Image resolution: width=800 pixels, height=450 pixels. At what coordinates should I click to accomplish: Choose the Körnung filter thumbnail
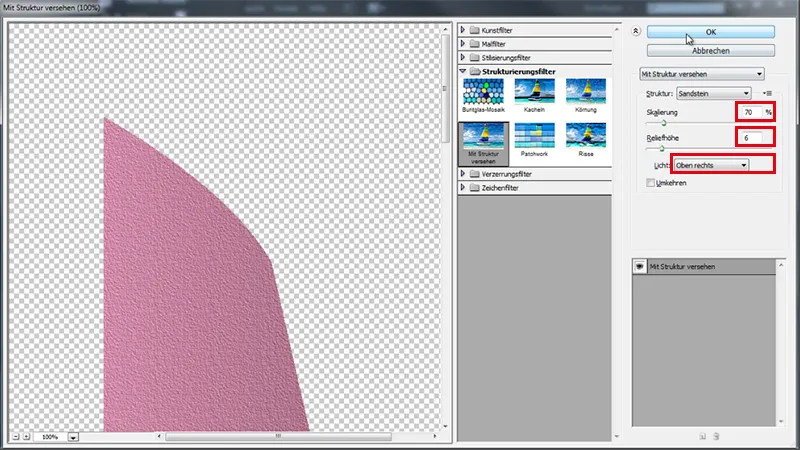click(x=586, y=91)
